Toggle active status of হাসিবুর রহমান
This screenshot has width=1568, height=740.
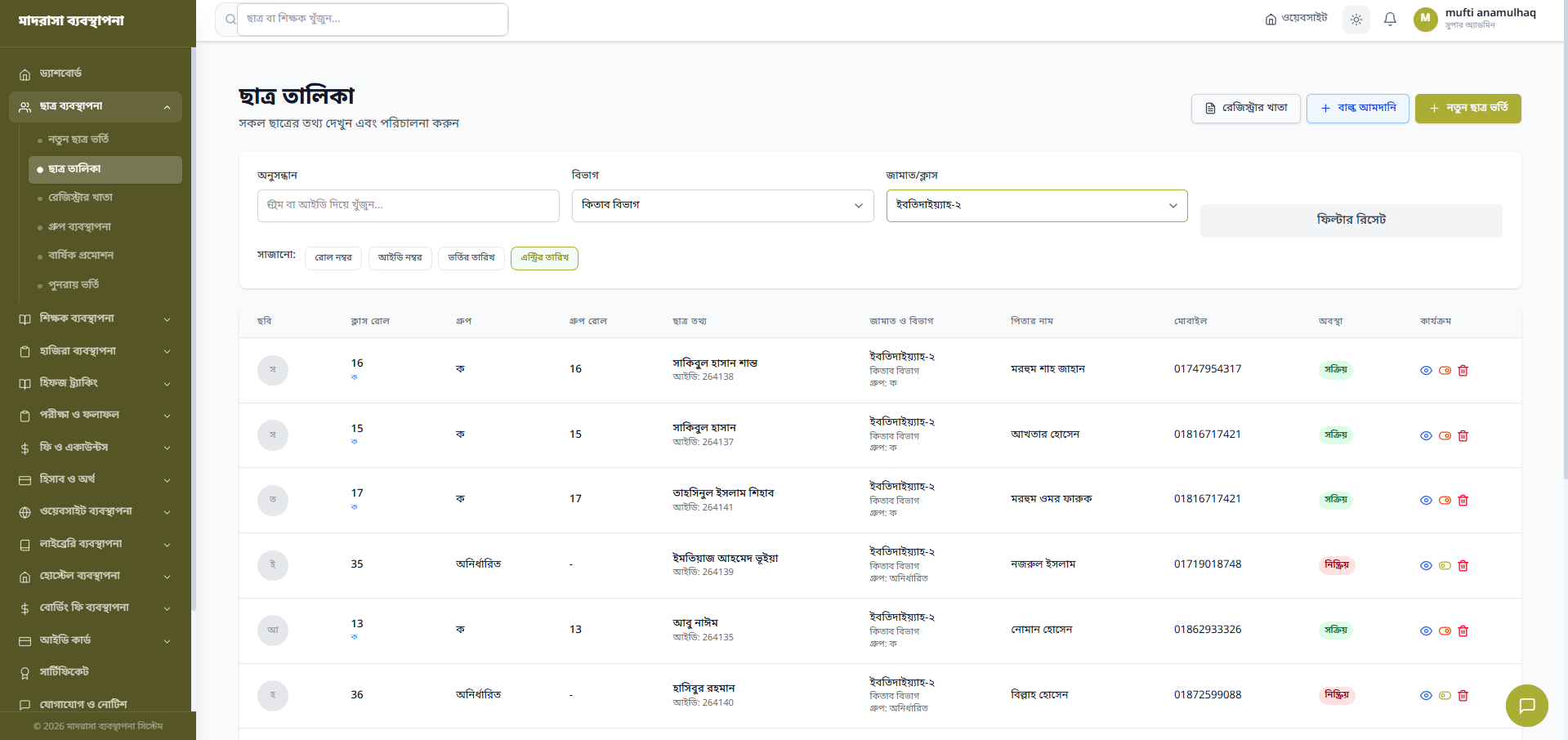point(1445,696)
